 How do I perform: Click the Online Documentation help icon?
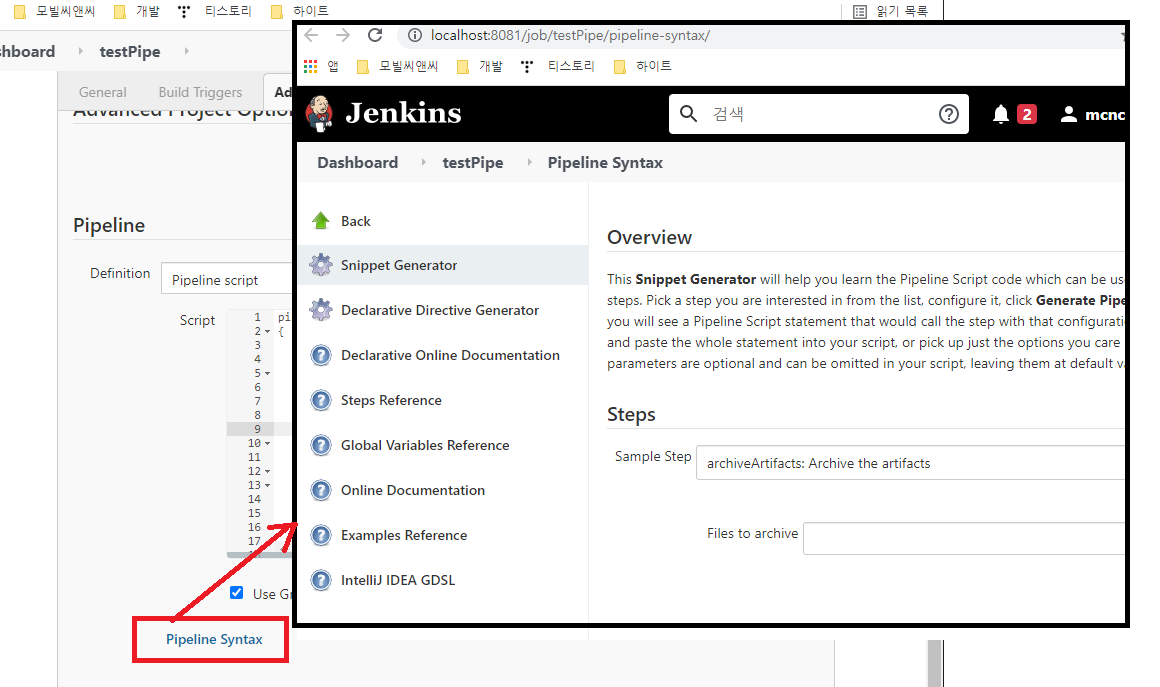pos(320,490)
